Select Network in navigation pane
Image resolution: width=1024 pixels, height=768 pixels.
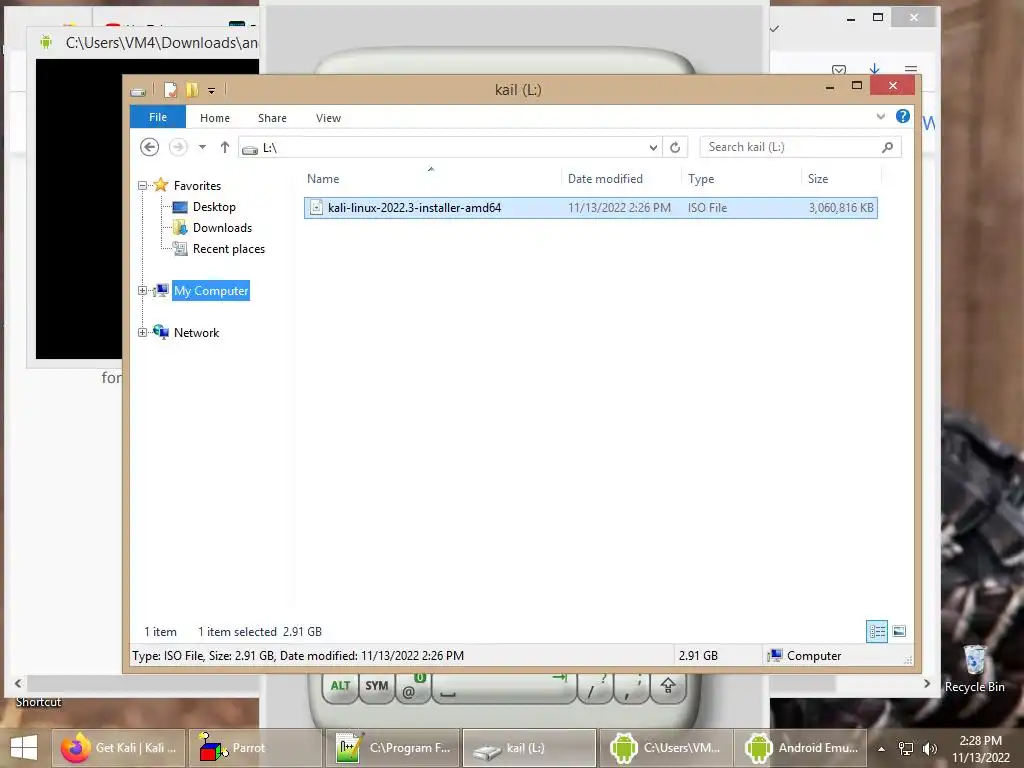pyautogui.click(x=196, y=332)
